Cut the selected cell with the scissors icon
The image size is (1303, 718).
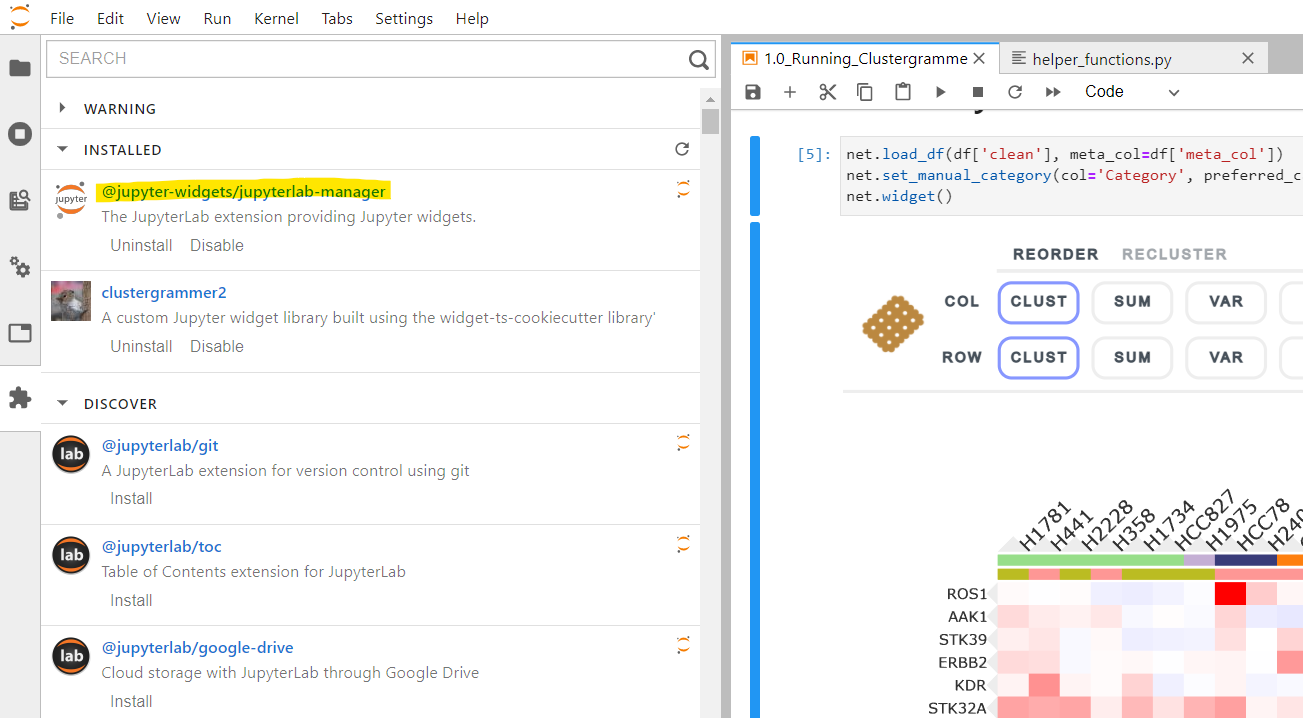tap(827, 91)
